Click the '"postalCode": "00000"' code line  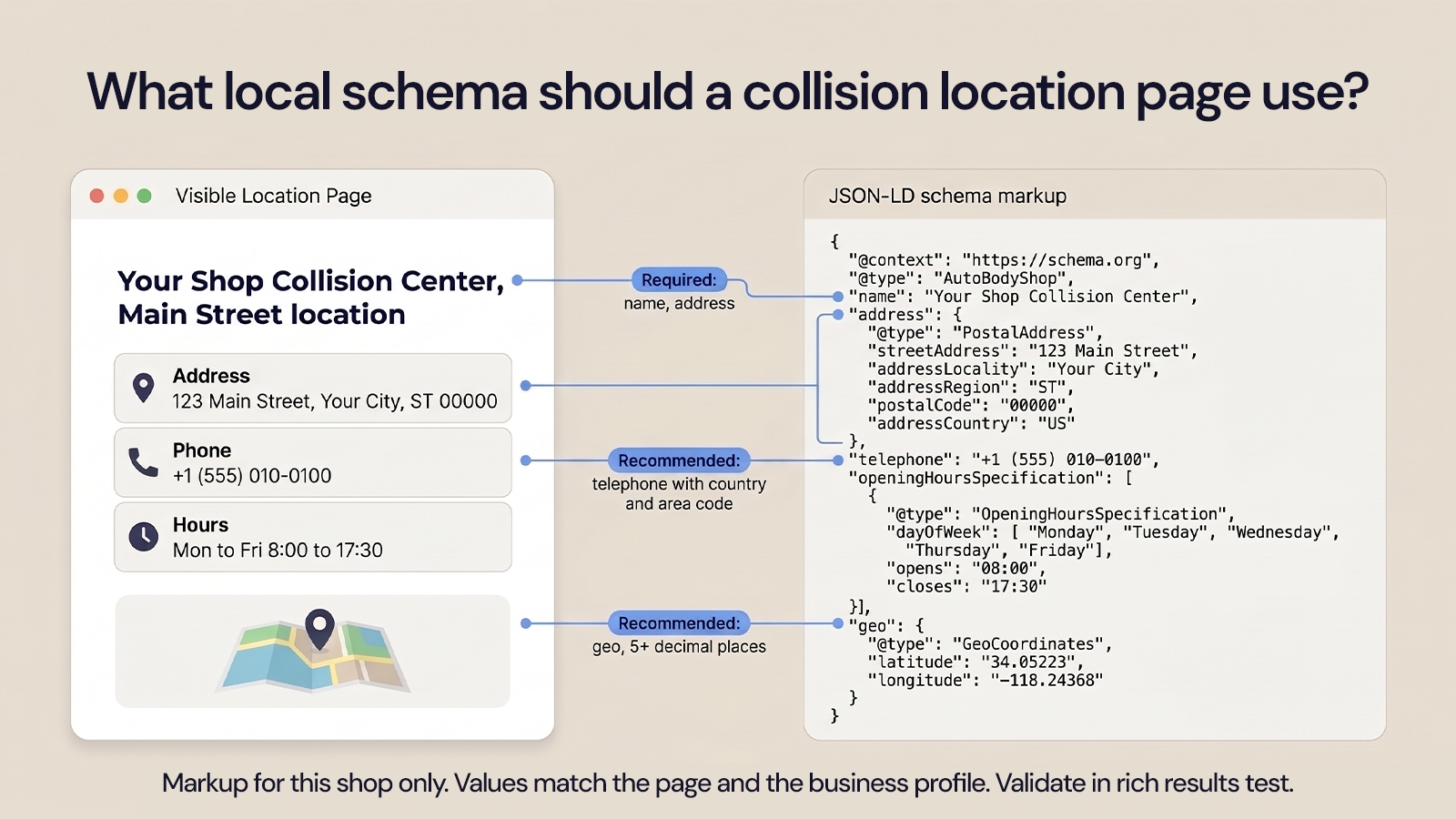[x=971, y=406]
